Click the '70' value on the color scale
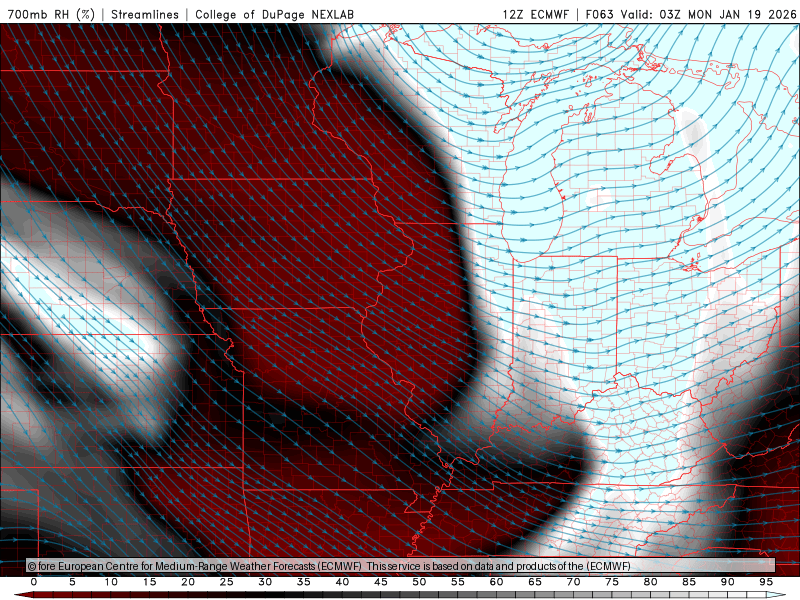Image resolution: width=800 pixels, height=600 pixels. (x=573, y=582)
